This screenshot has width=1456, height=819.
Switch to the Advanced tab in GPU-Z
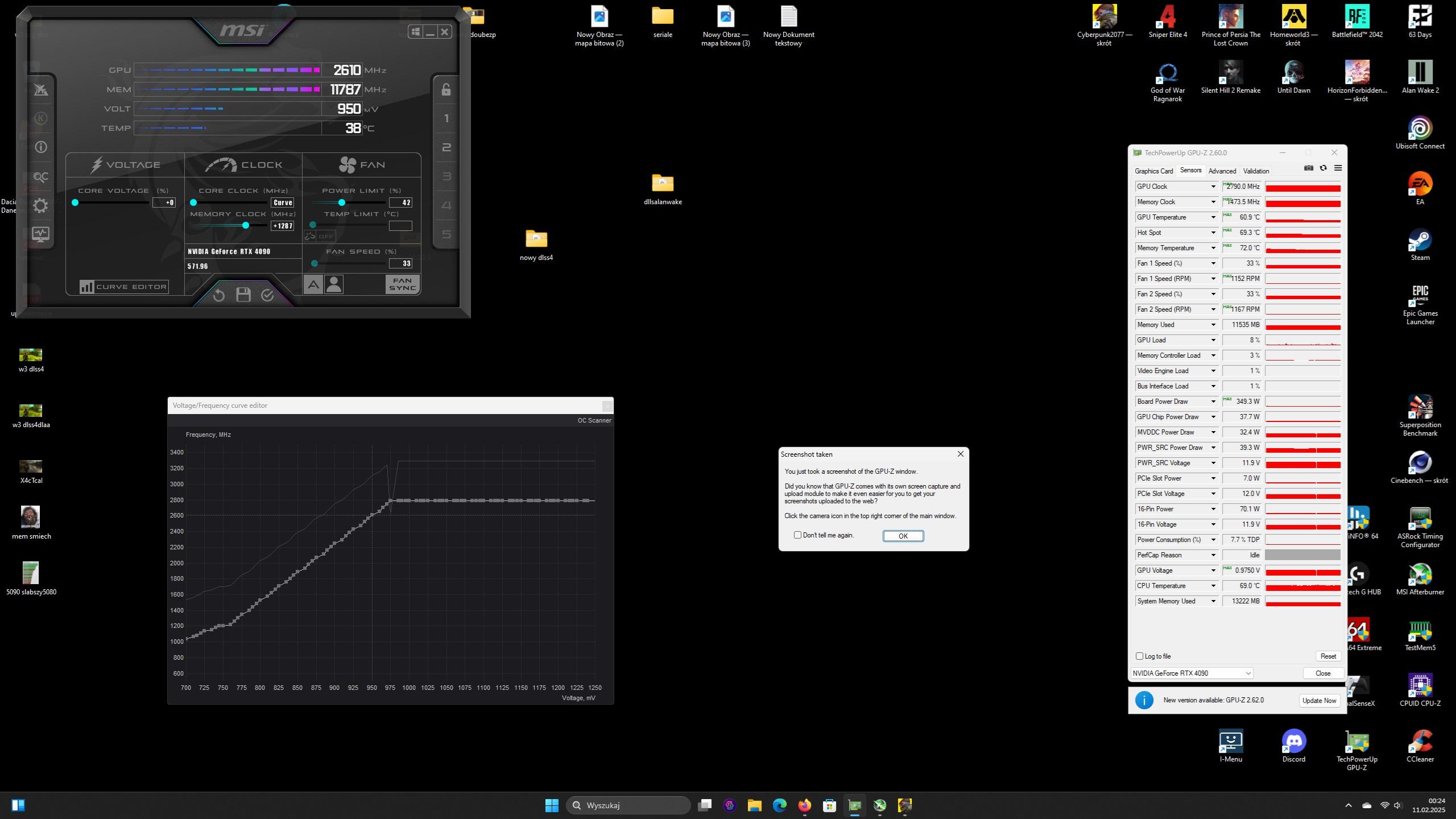click(1222, 171)
